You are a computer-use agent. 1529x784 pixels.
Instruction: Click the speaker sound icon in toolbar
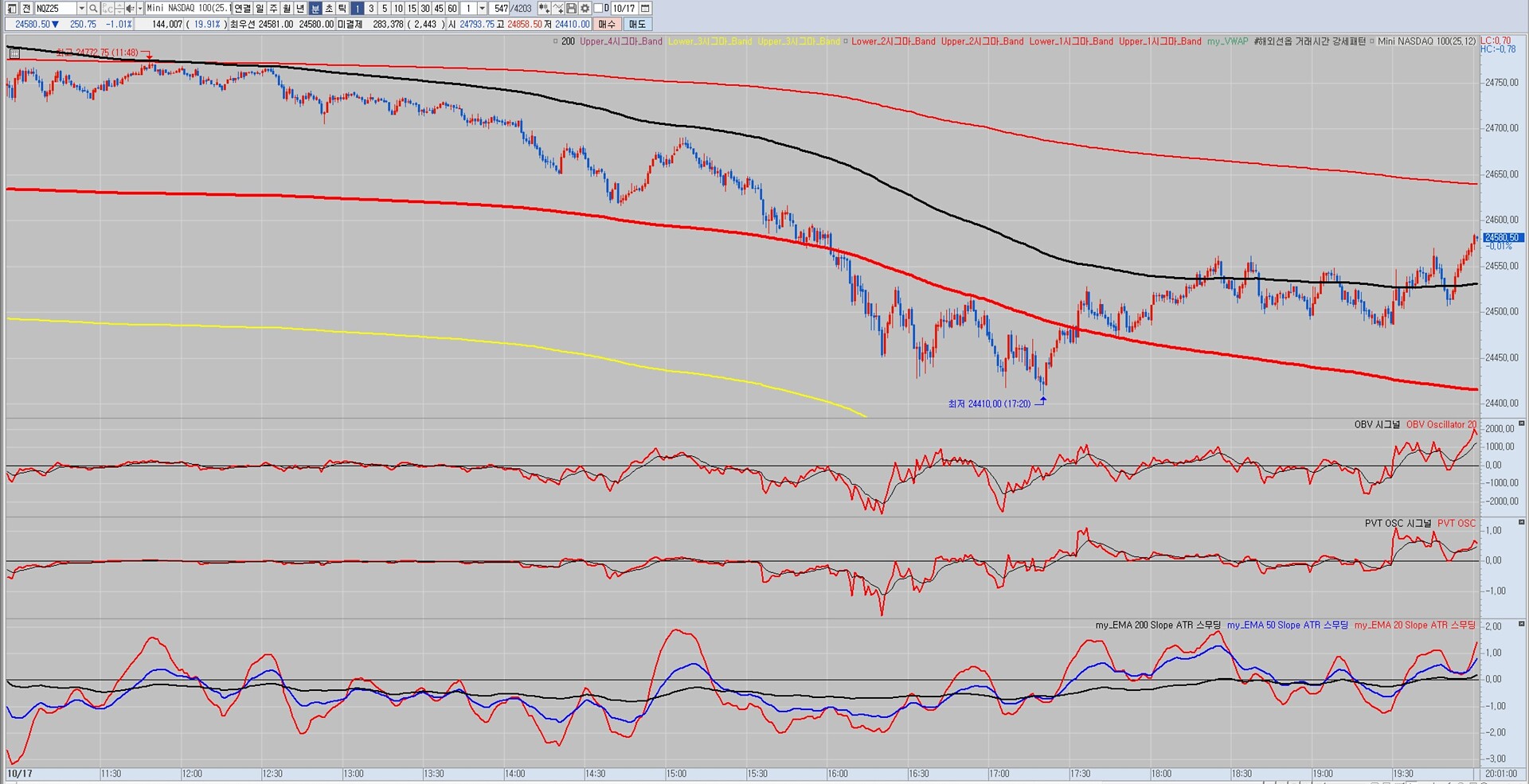click(x=130, y=8)
